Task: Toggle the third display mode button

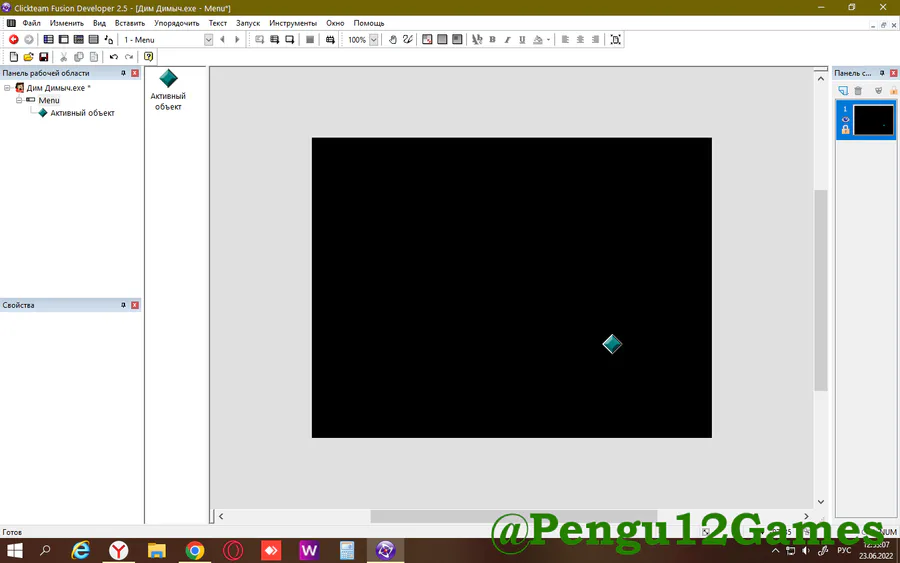Action: pyautogui.click(x=457, y=40)
